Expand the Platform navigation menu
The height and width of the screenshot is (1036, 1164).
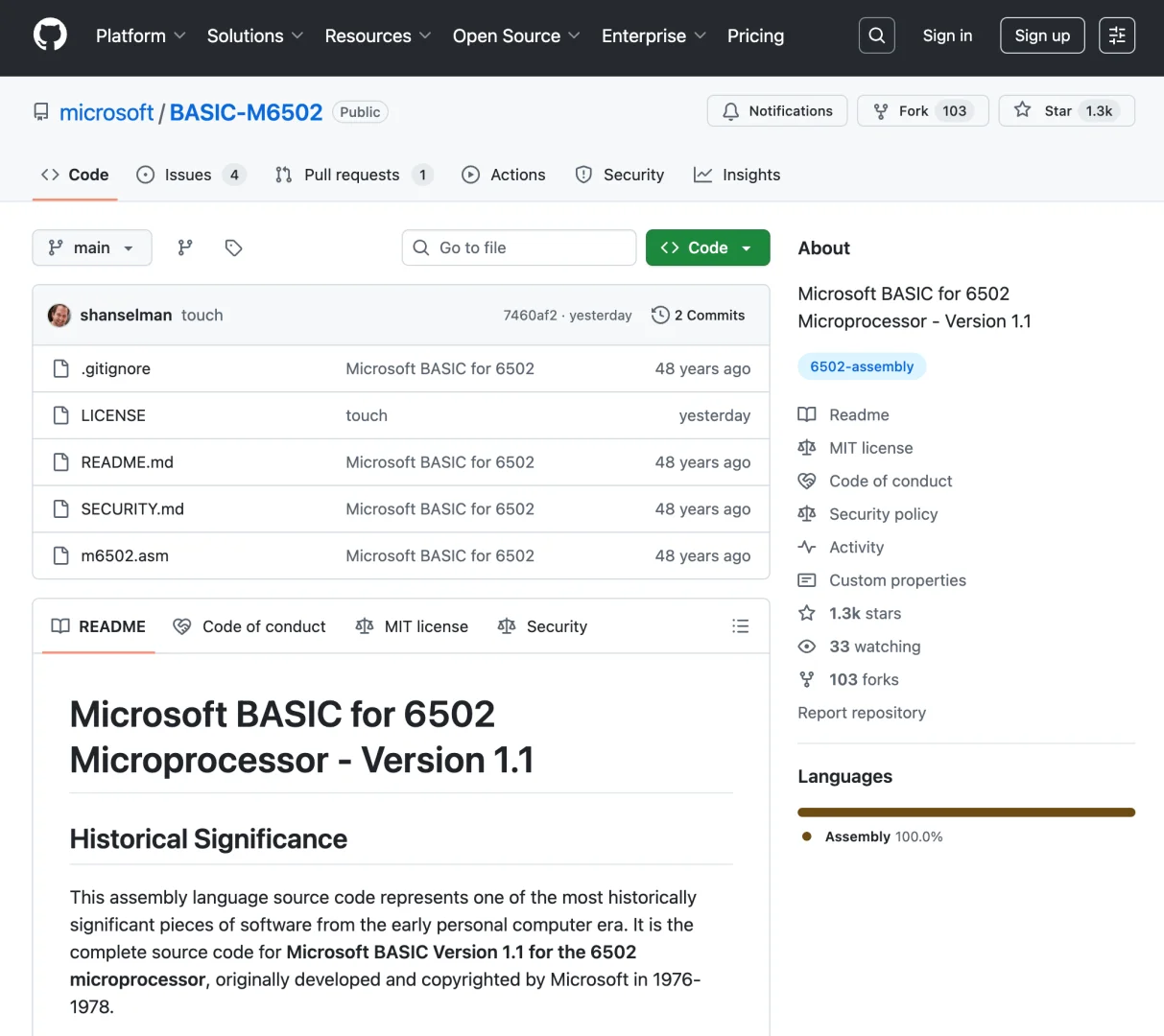(140, 35)
